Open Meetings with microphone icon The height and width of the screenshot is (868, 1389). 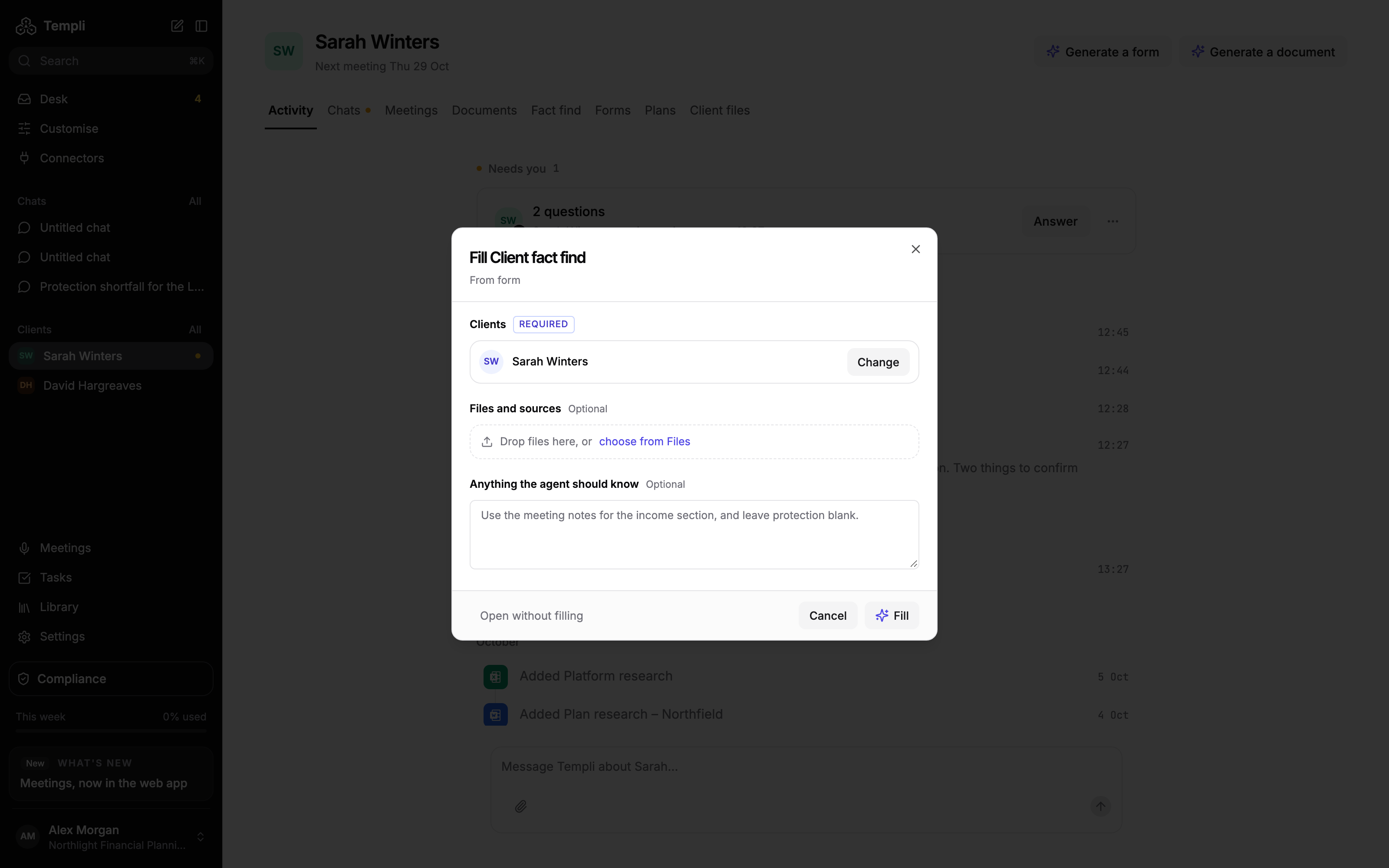coord(111,548)
